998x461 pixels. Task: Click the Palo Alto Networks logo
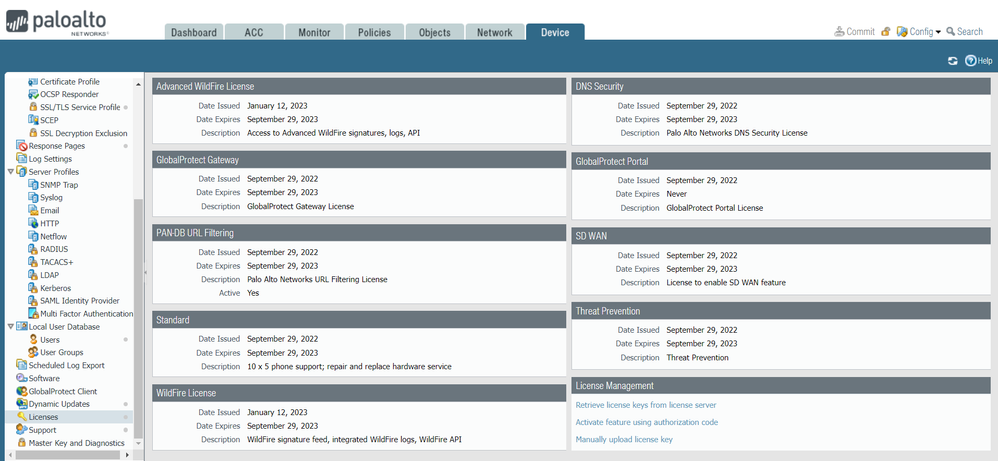click(57, 22)
